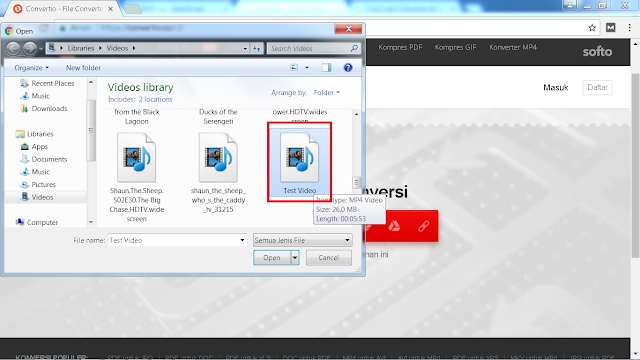
Task: Click the help question mark icon
Action: pos(348,68)
